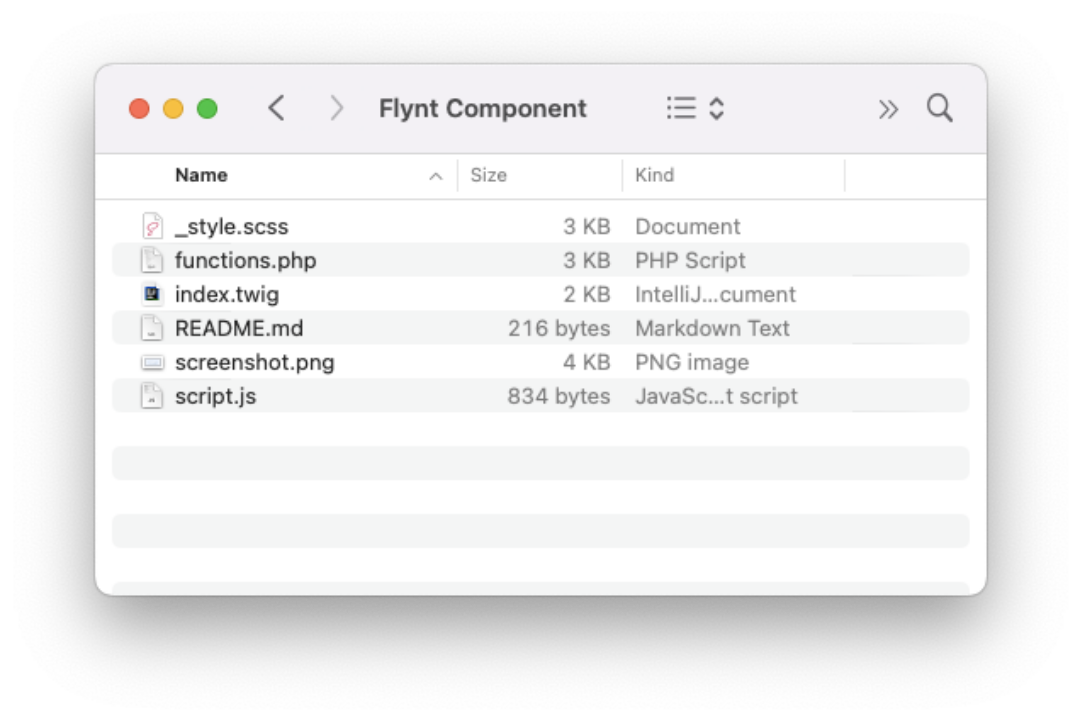Click the Markdown Text kind label
This screenshot has width=1080, height=721.
click(x=712, y=328)
